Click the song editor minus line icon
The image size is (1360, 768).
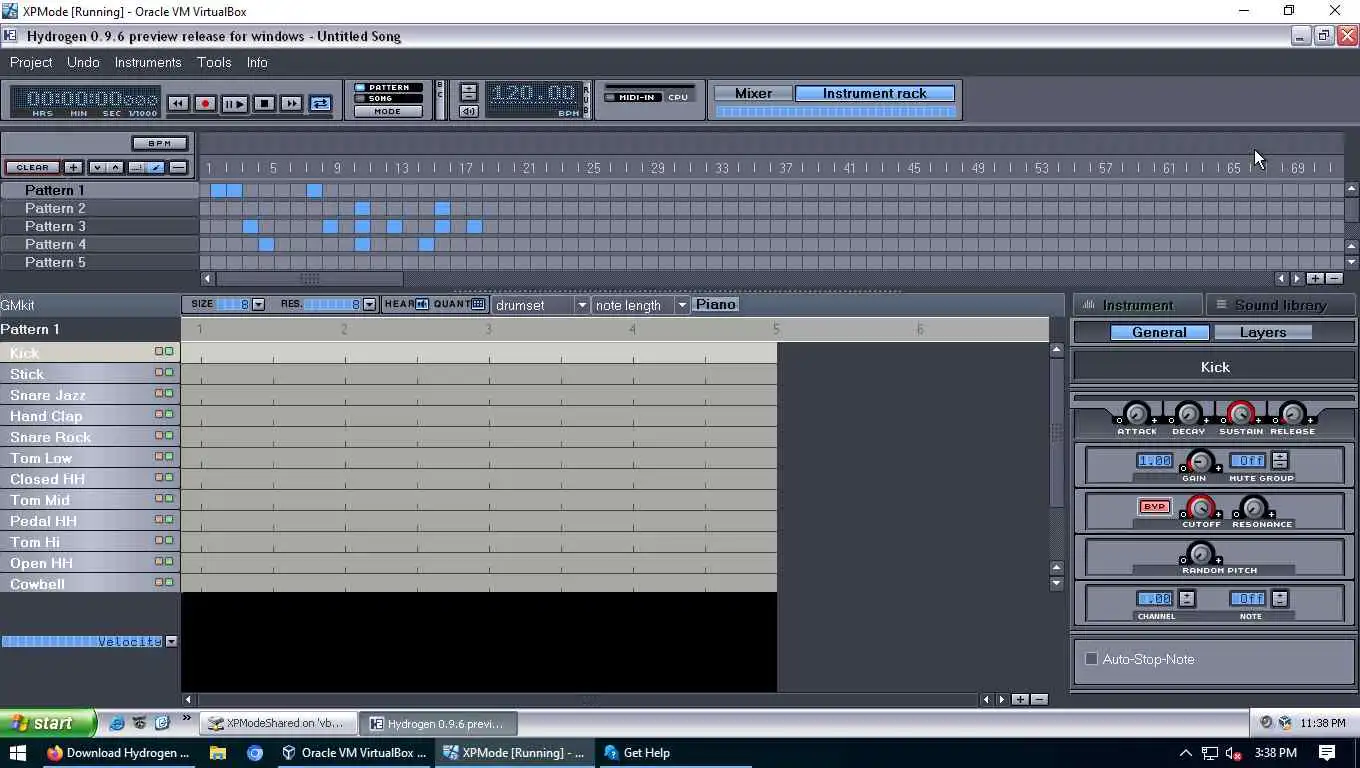point(178,167)
